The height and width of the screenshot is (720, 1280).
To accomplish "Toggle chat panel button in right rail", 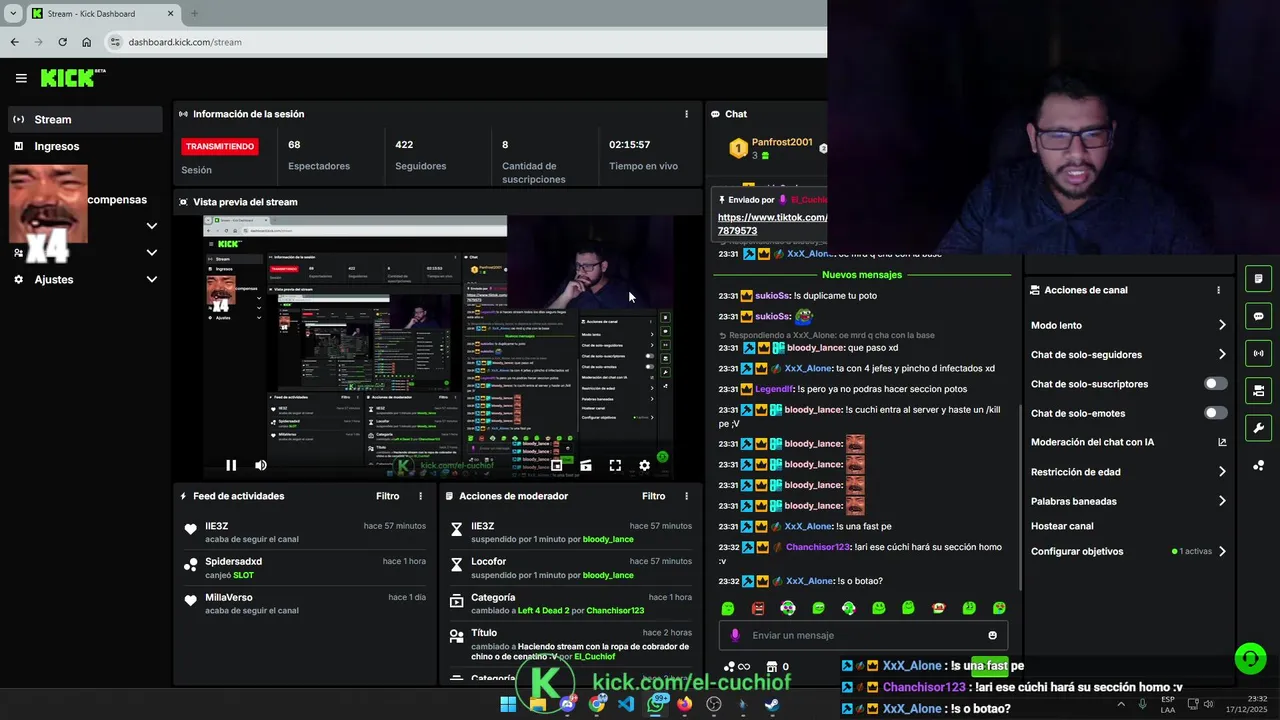I will 1258,316.
